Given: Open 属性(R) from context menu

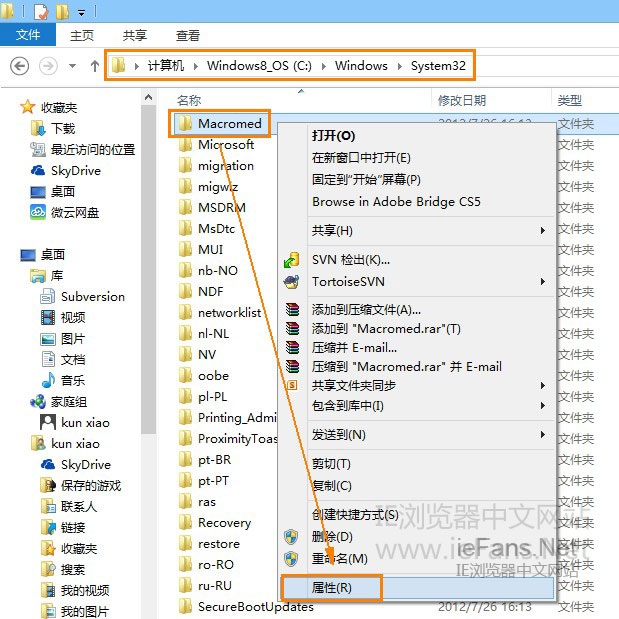Looking at the screenshot, I should (418, 588).
